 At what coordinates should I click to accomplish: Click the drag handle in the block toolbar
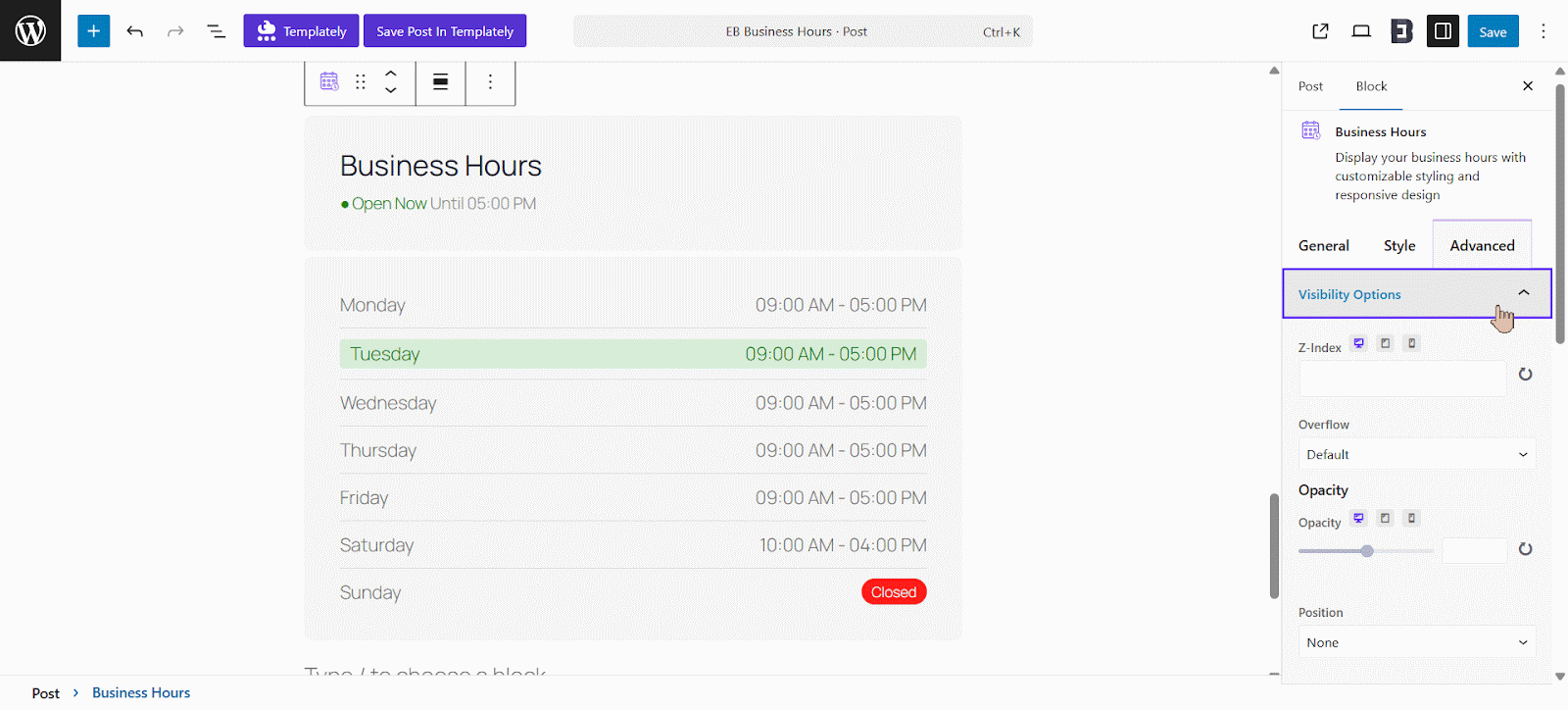[361, 81]
